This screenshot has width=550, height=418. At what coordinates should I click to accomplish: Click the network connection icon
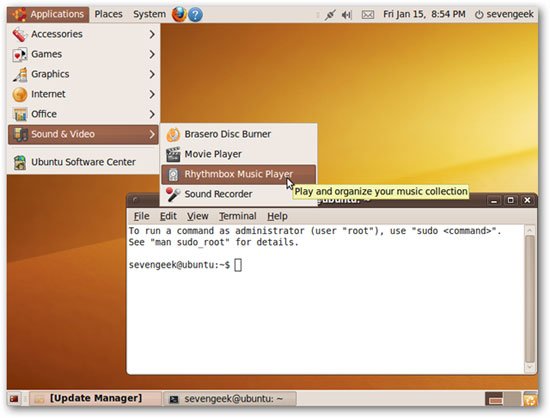pyautogui.click(x=330, y=15)
